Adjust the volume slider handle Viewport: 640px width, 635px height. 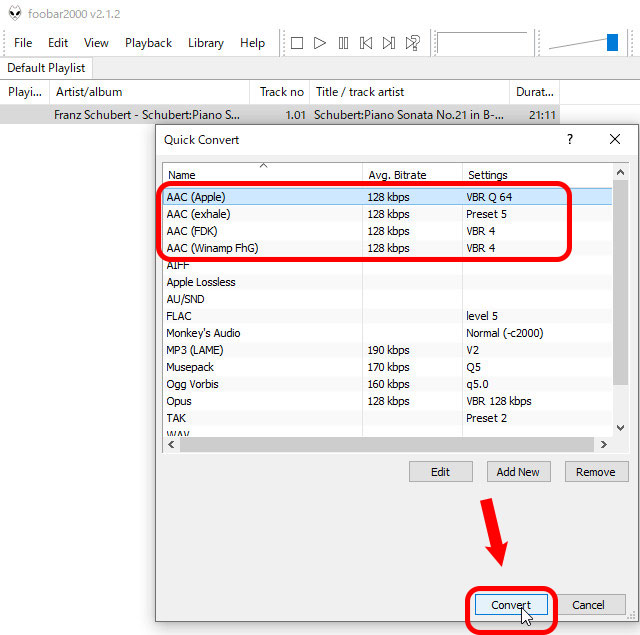pos(612,43)
